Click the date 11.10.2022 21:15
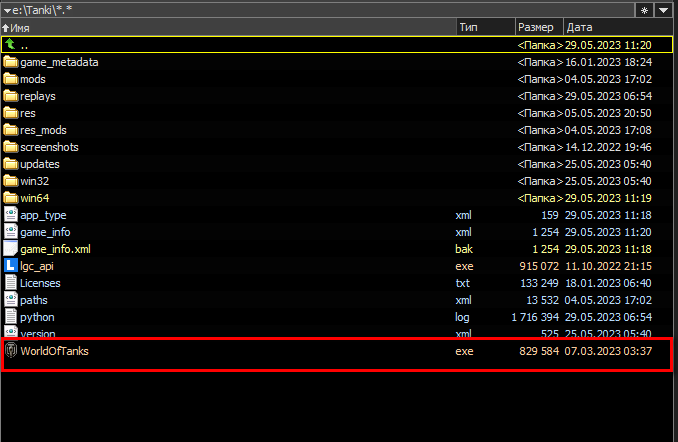 tap(608, 266)
